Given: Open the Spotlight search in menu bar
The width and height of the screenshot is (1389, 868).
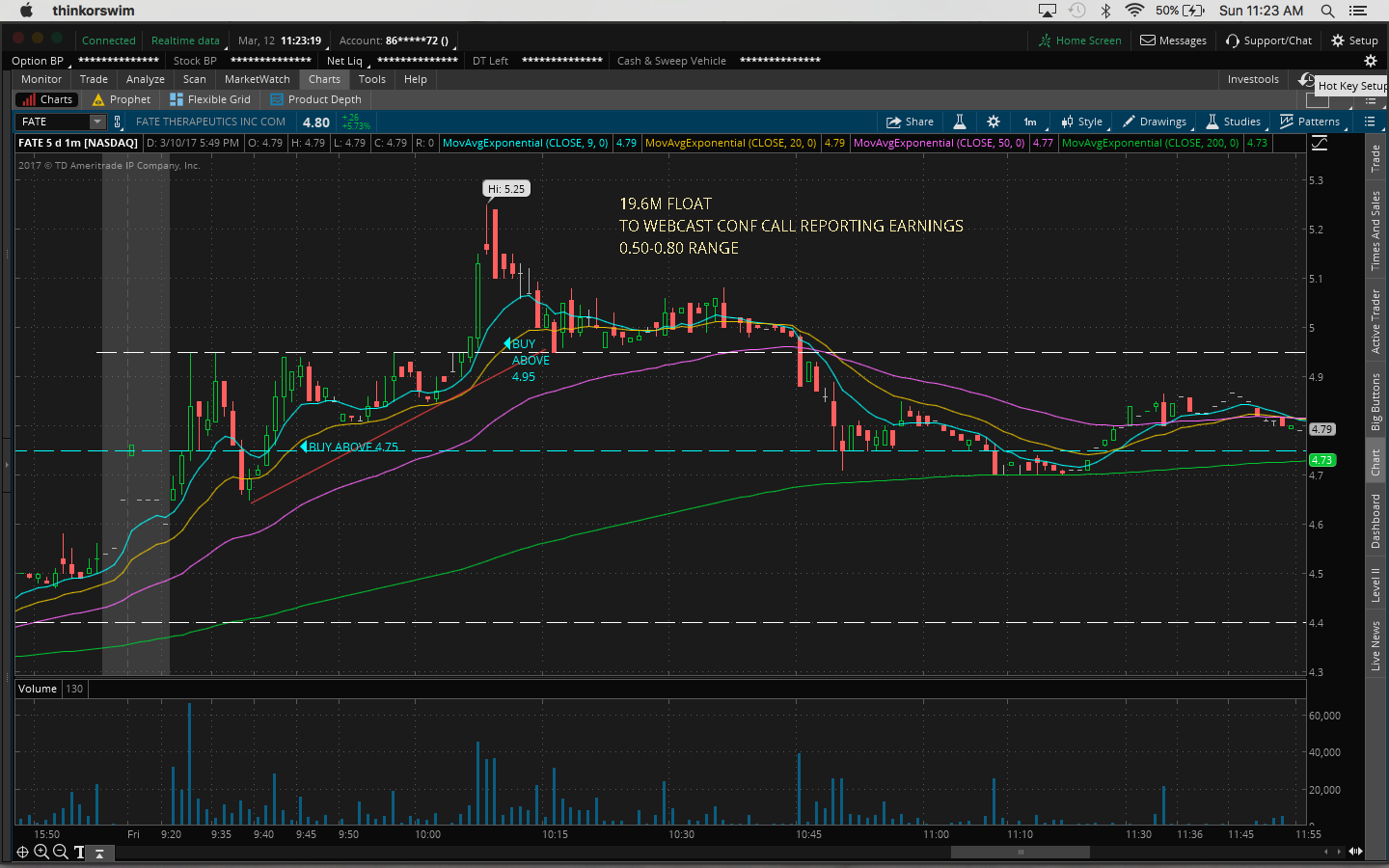Looking at the screenshot, I should pos(1327,11).
